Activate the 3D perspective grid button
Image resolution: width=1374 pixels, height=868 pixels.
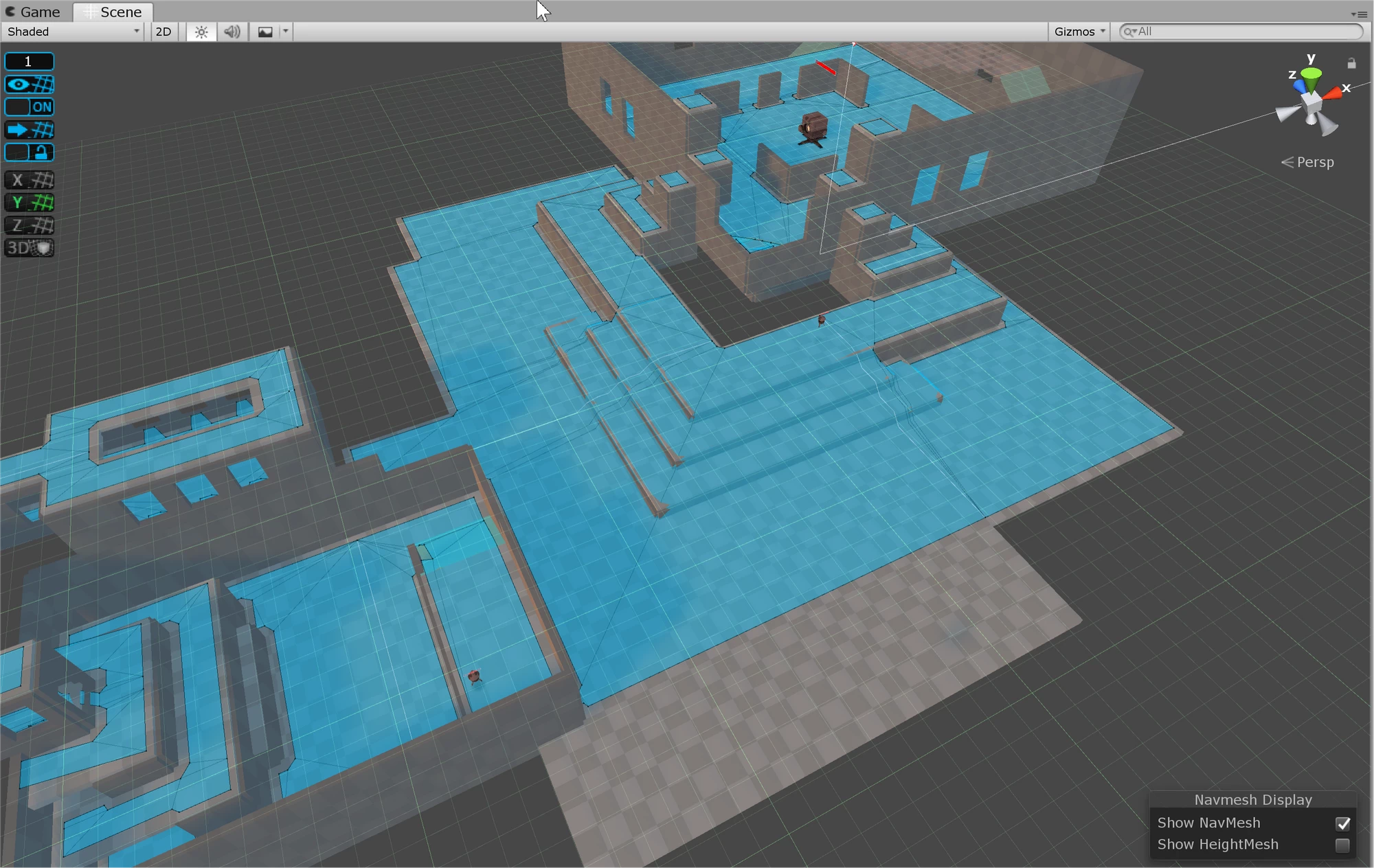point(29,248)
